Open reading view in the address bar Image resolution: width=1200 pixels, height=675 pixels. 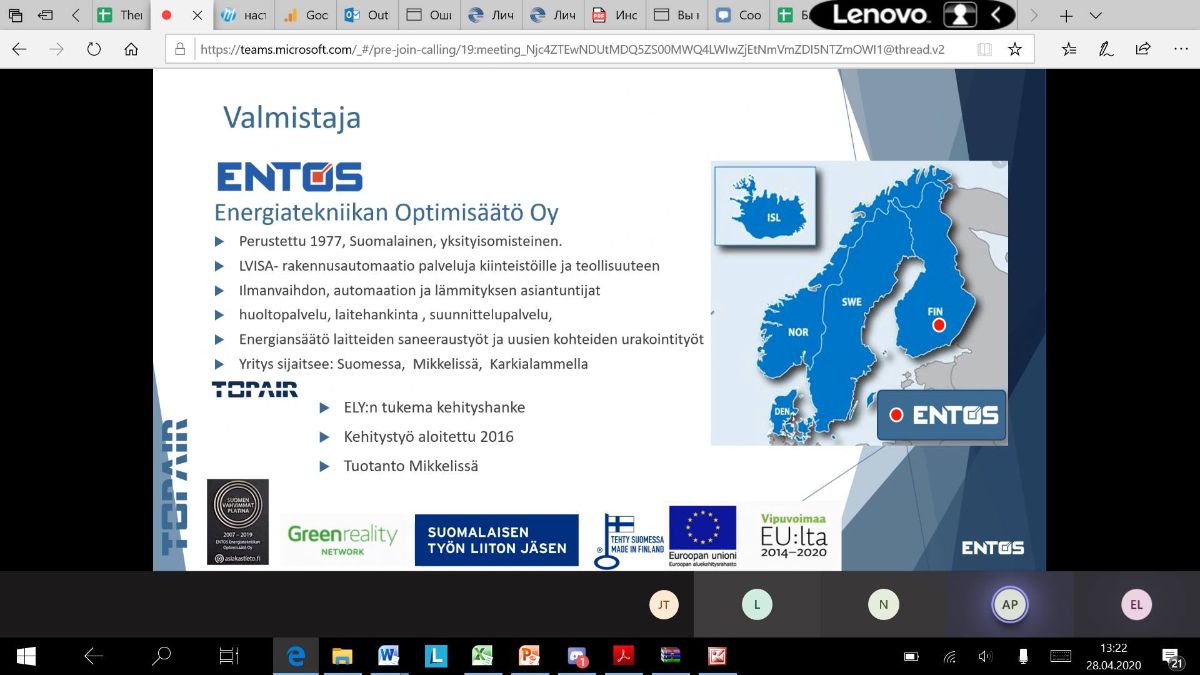[x=985, y=48]
